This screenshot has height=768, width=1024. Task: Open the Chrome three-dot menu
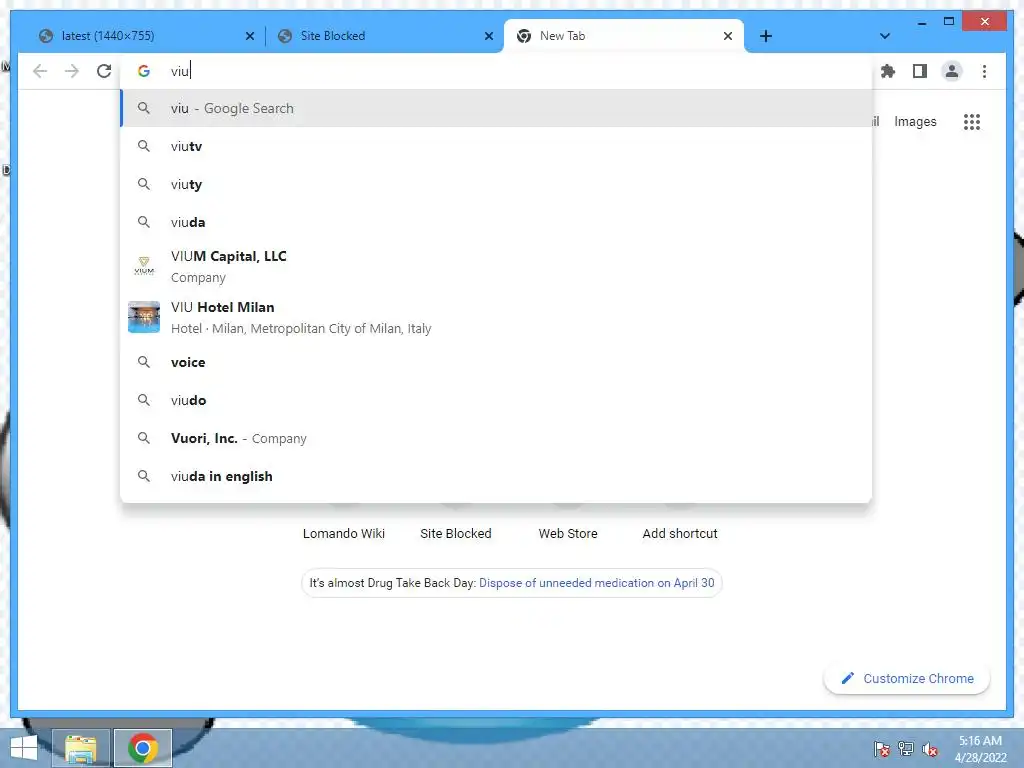pyautogui.click(x=984, y=71)
